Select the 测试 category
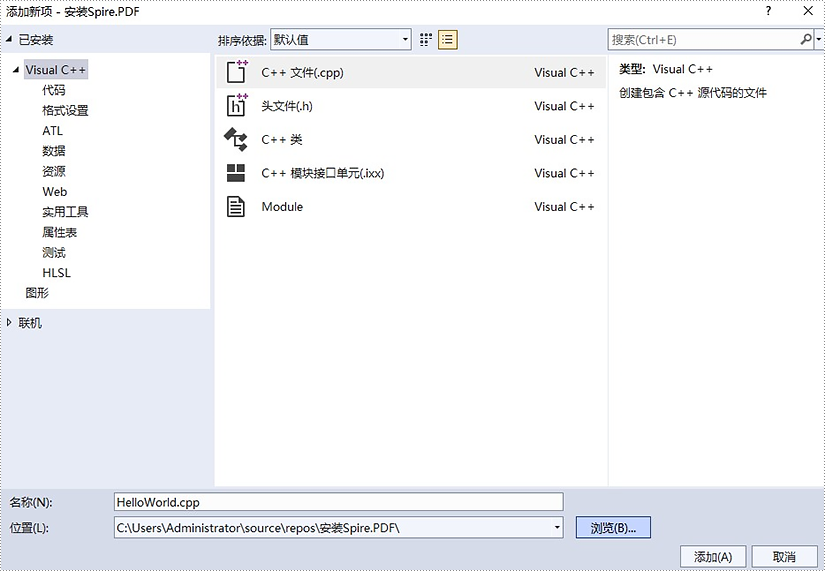The height and width of the screenshot is (571, 825). pyautogui.click(x=54, y=253)
